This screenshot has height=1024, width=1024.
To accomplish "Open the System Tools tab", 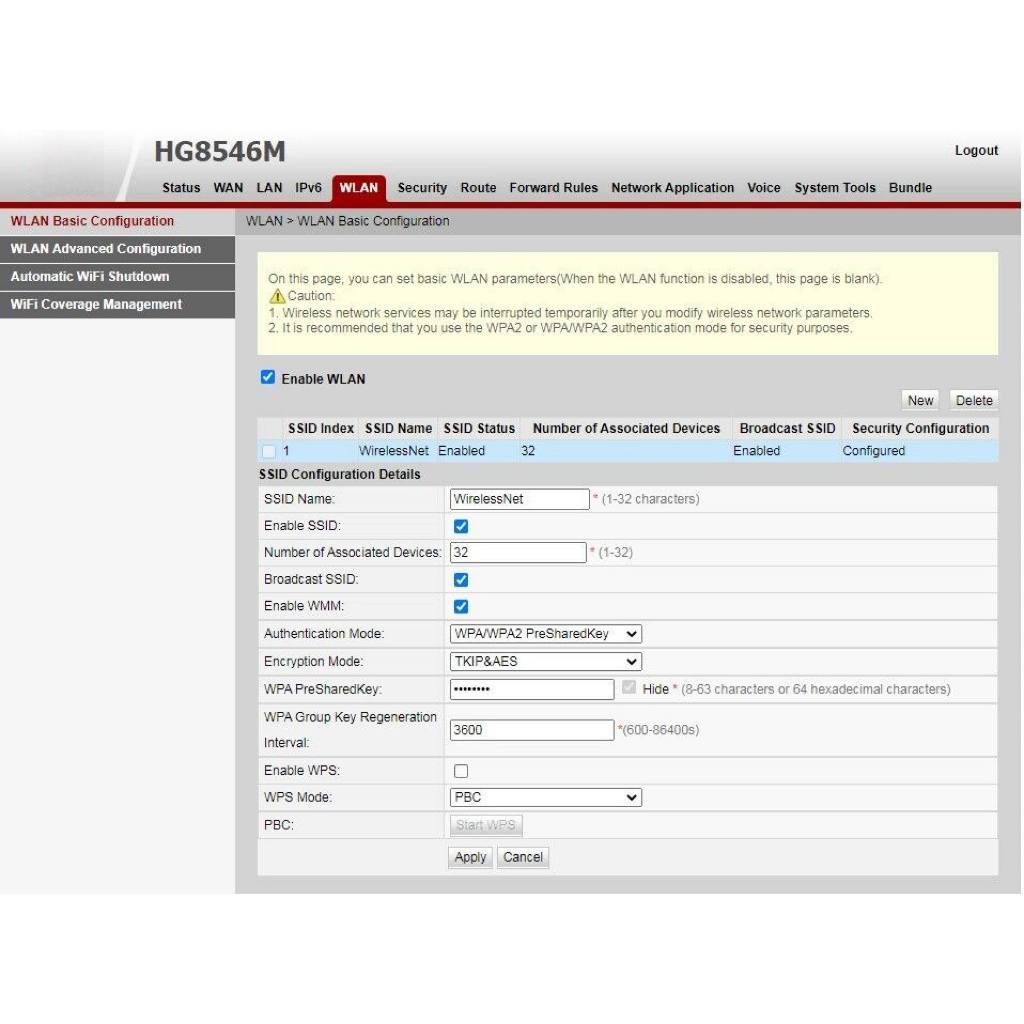I will (x=834, y=188).
